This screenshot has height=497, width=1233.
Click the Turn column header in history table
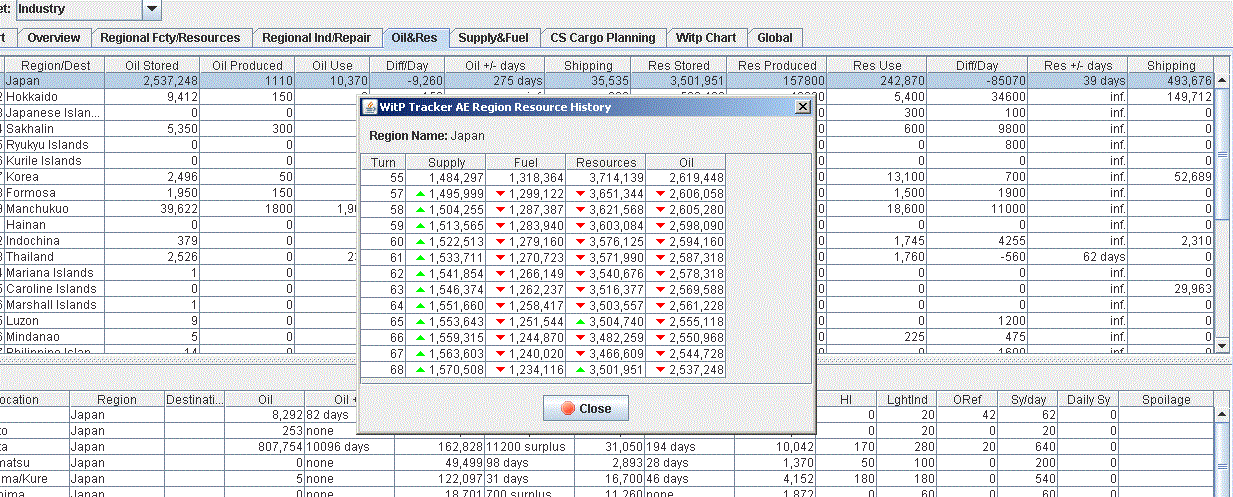click(x=384, y=162)
